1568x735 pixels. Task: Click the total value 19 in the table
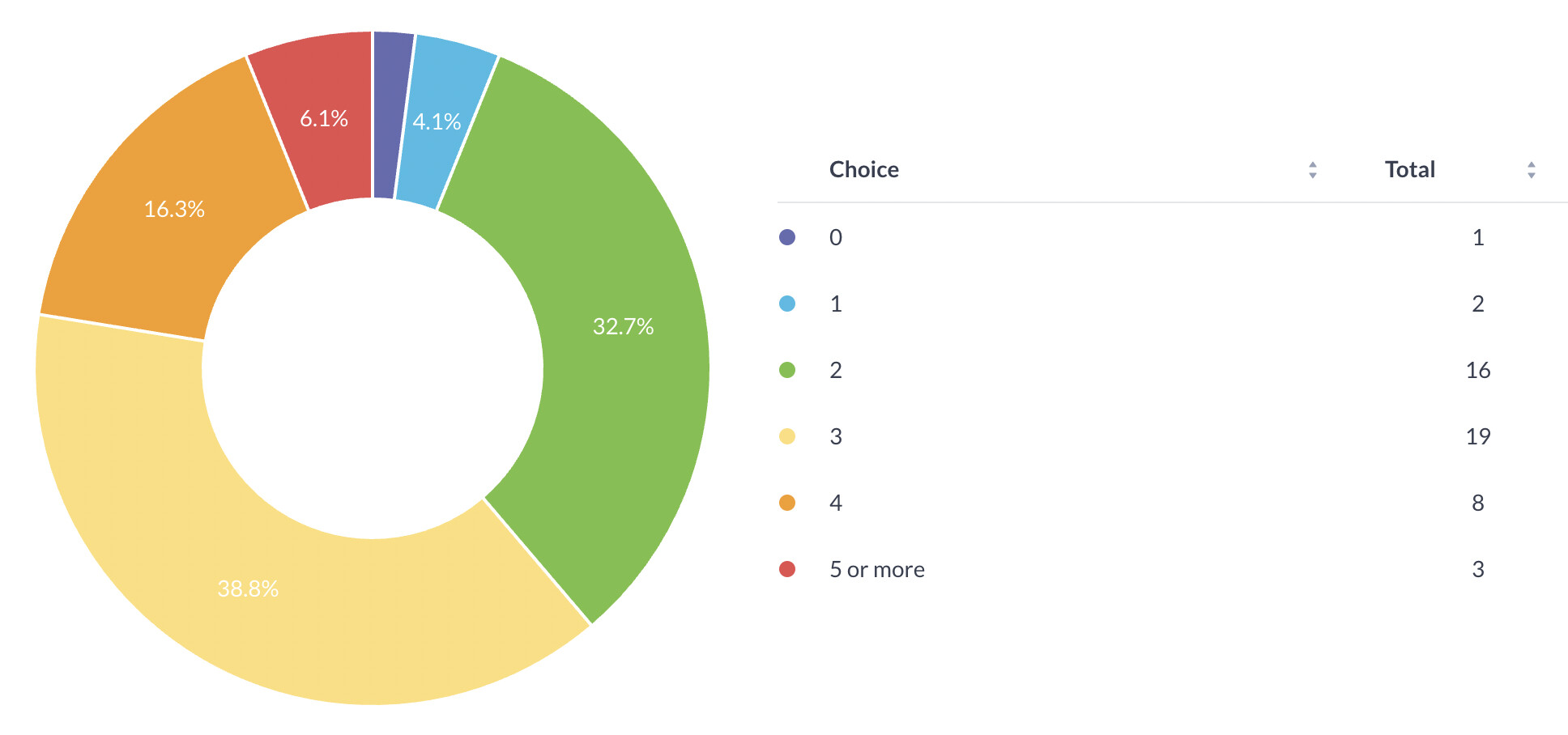[x=1477, y=437]
